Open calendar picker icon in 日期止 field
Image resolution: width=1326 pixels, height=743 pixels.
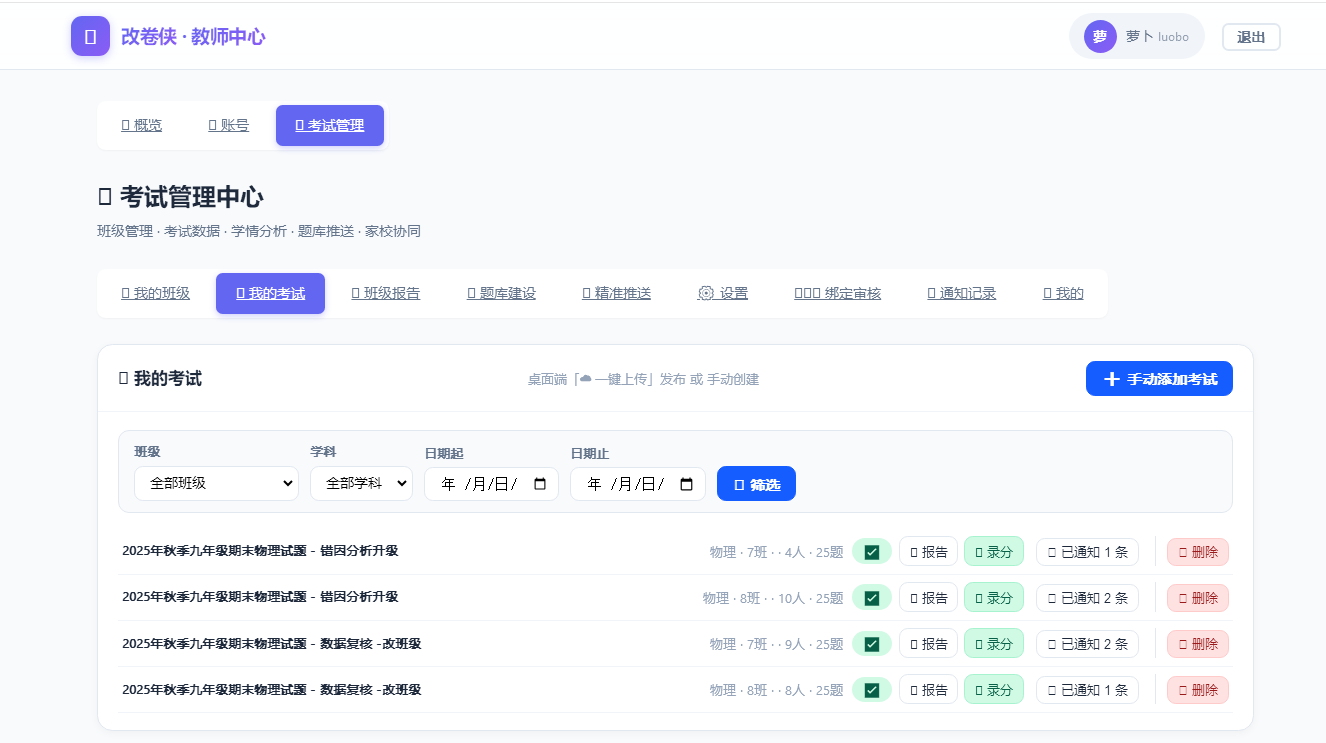coord(687,484)
